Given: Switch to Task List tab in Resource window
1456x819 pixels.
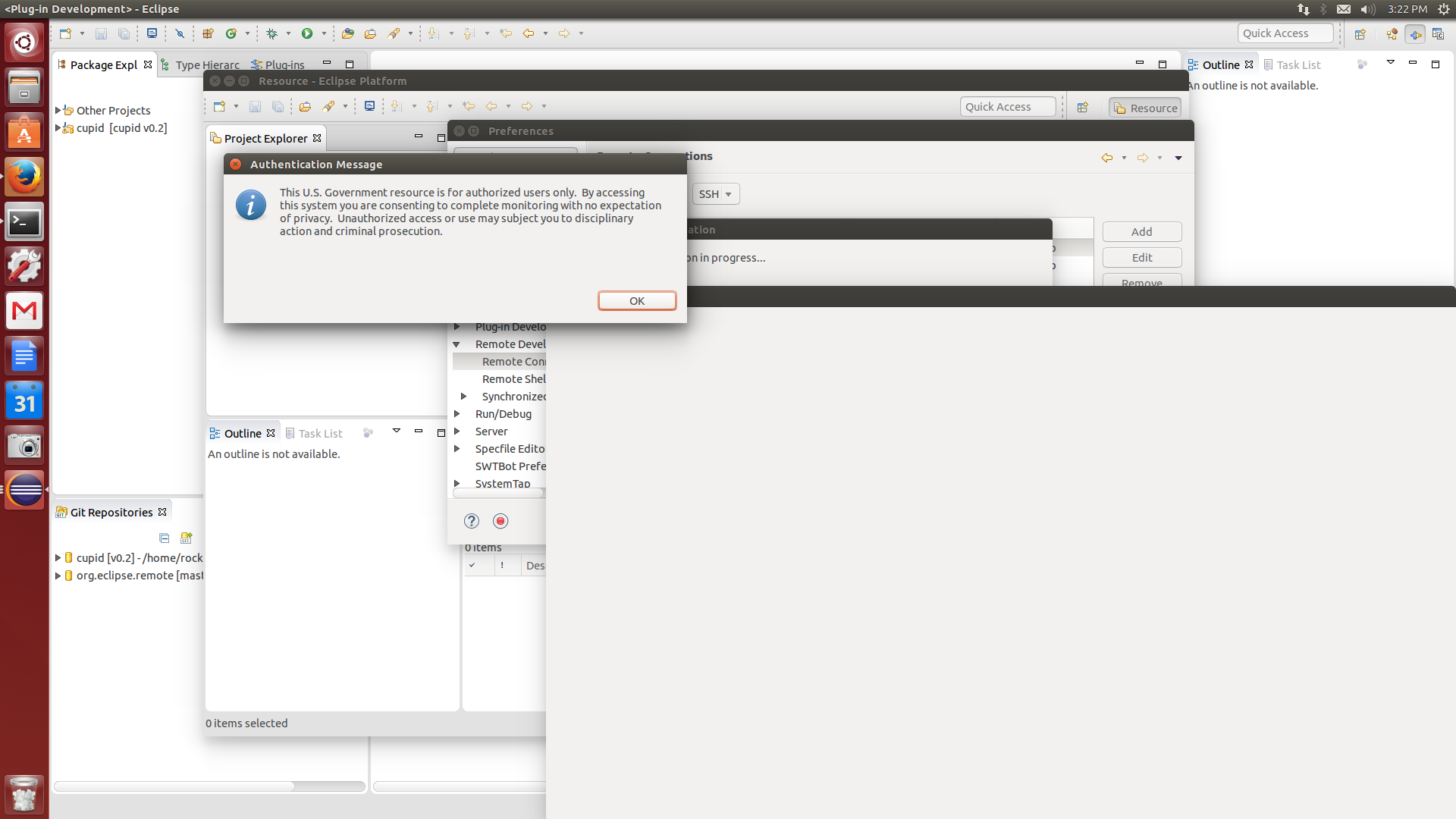Looking at the screenshot, I should pyautogui.click(x=313, y=434).
